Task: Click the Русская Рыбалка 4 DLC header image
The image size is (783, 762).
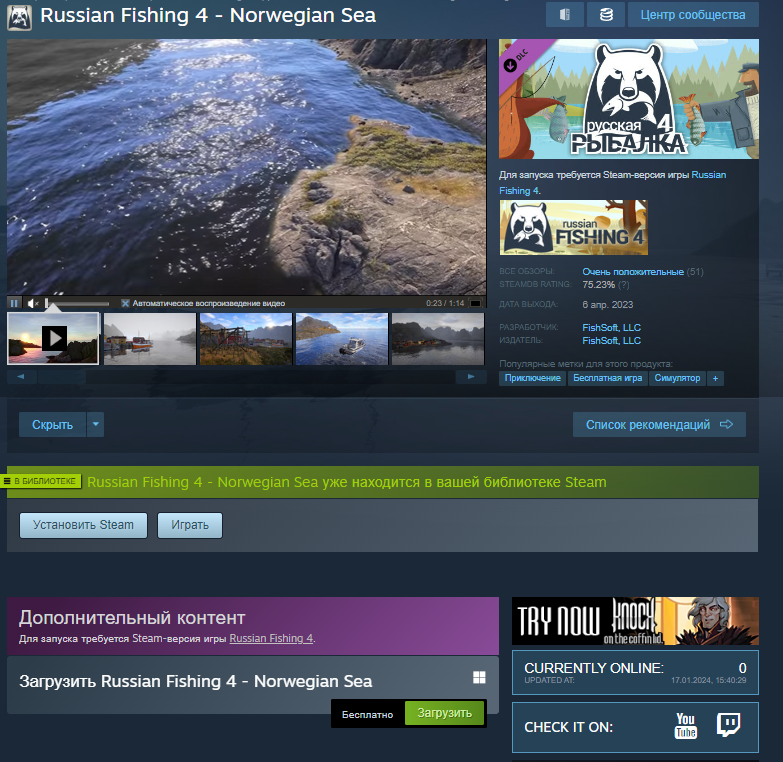Action: point(629,99)
